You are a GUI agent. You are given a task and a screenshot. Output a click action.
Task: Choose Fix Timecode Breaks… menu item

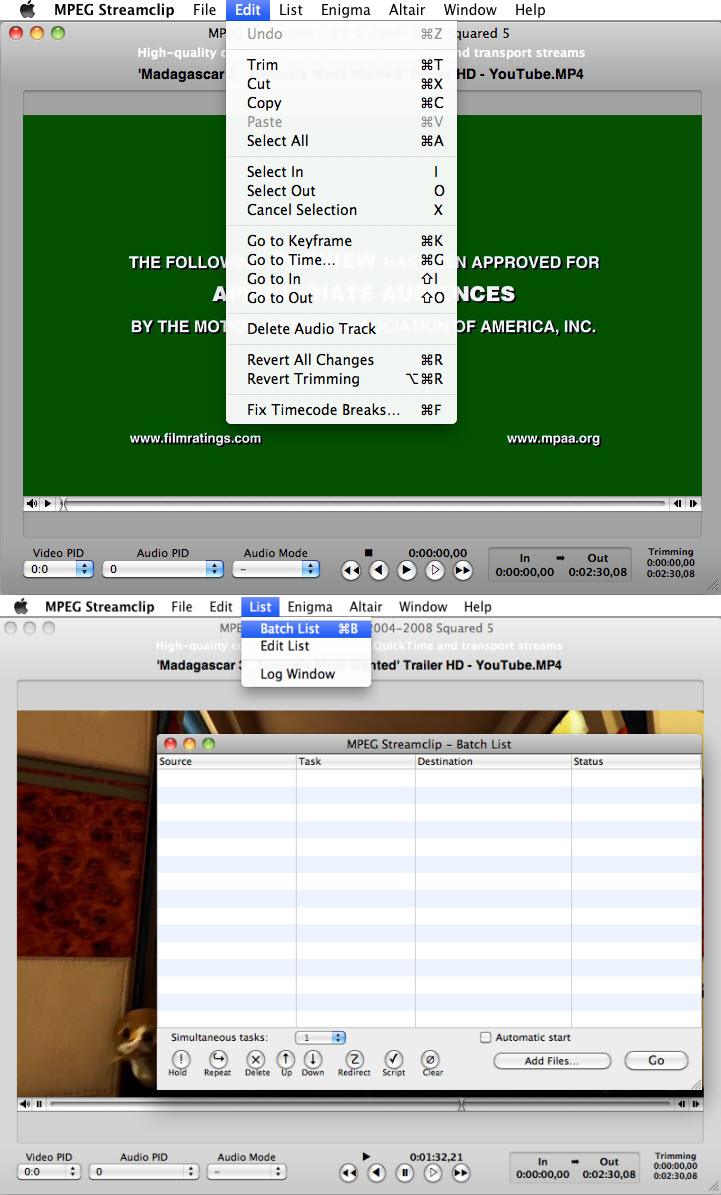(323, 410)
